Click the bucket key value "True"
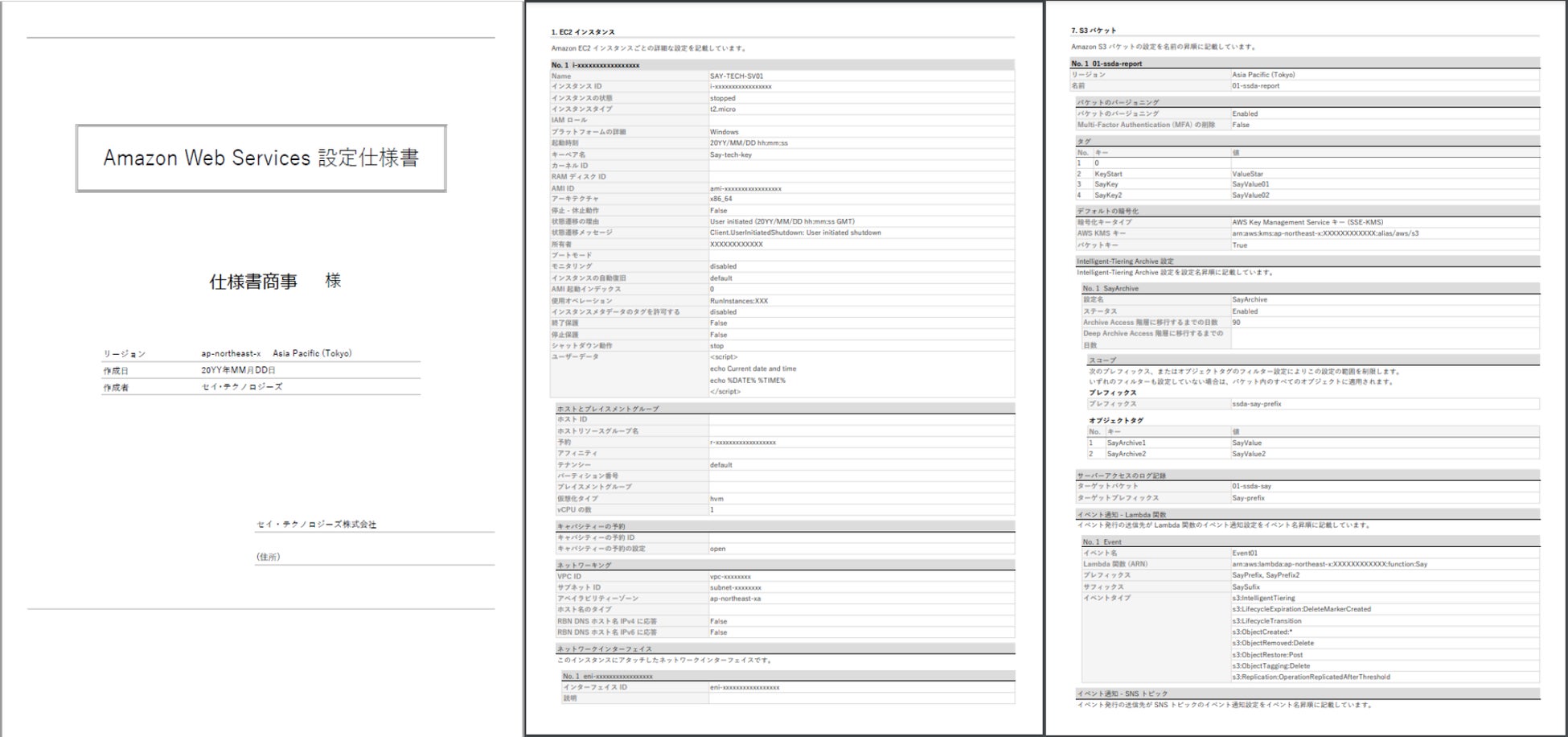 pyautogui.click(x=1239, y=245)
